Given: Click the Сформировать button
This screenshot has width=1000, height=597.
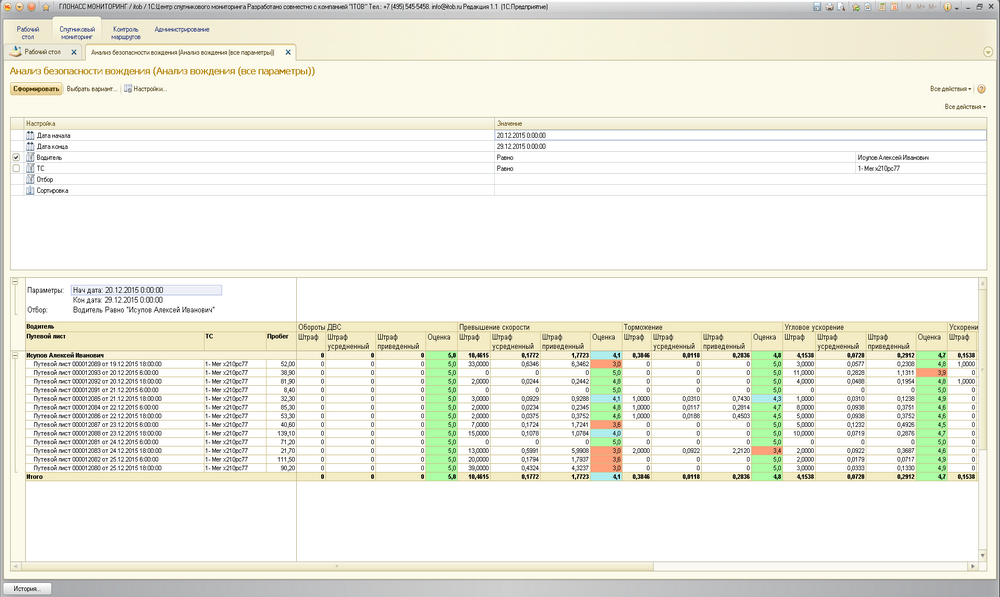Looking at the screenshot, I should click(x=36, y=89).
